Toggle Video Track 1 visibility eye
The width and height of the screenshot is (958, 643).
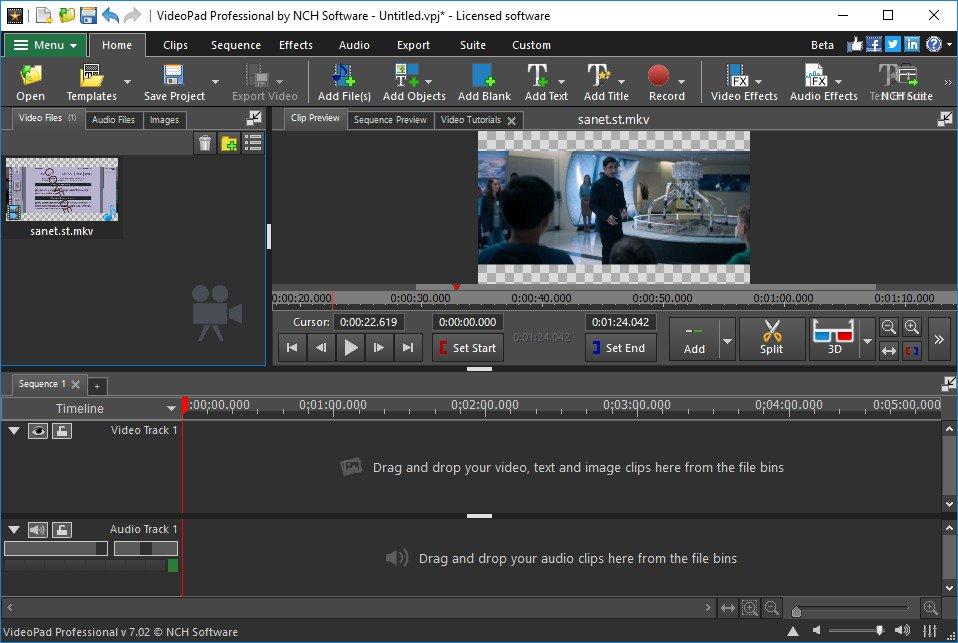[38, 431]
